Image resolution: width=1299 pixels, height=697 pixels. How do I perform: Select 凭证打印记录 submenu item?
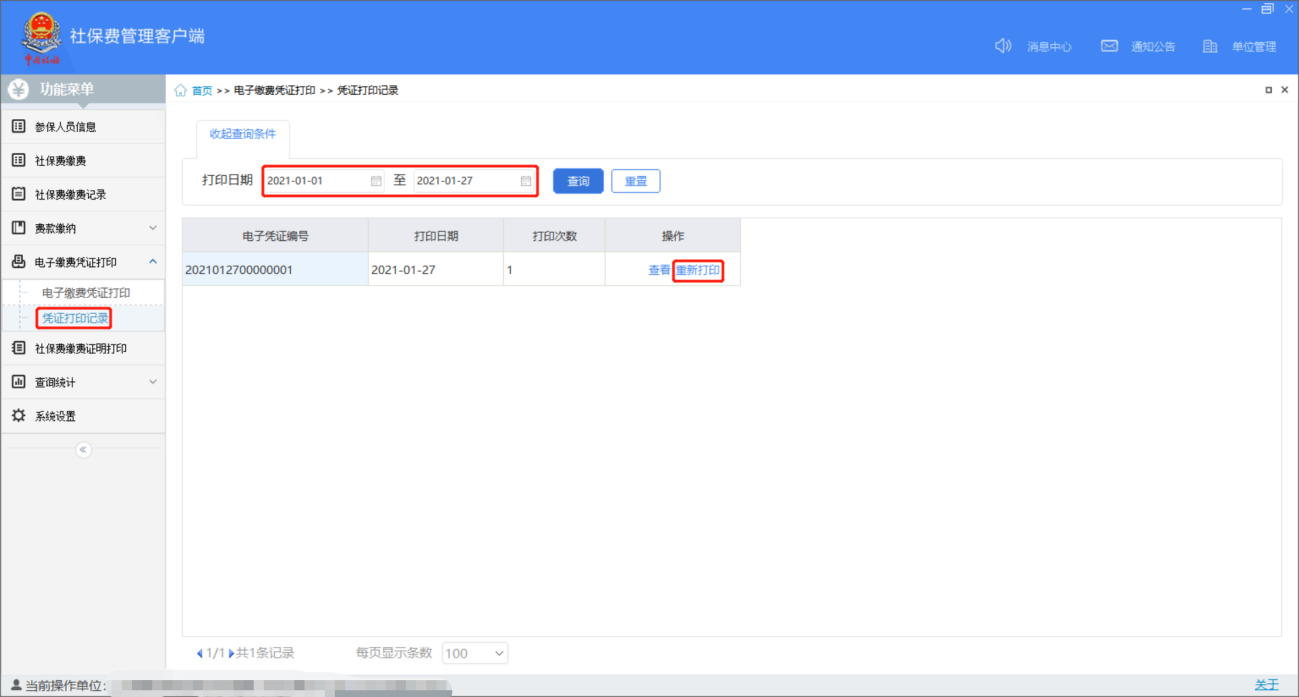click(75, 319)
